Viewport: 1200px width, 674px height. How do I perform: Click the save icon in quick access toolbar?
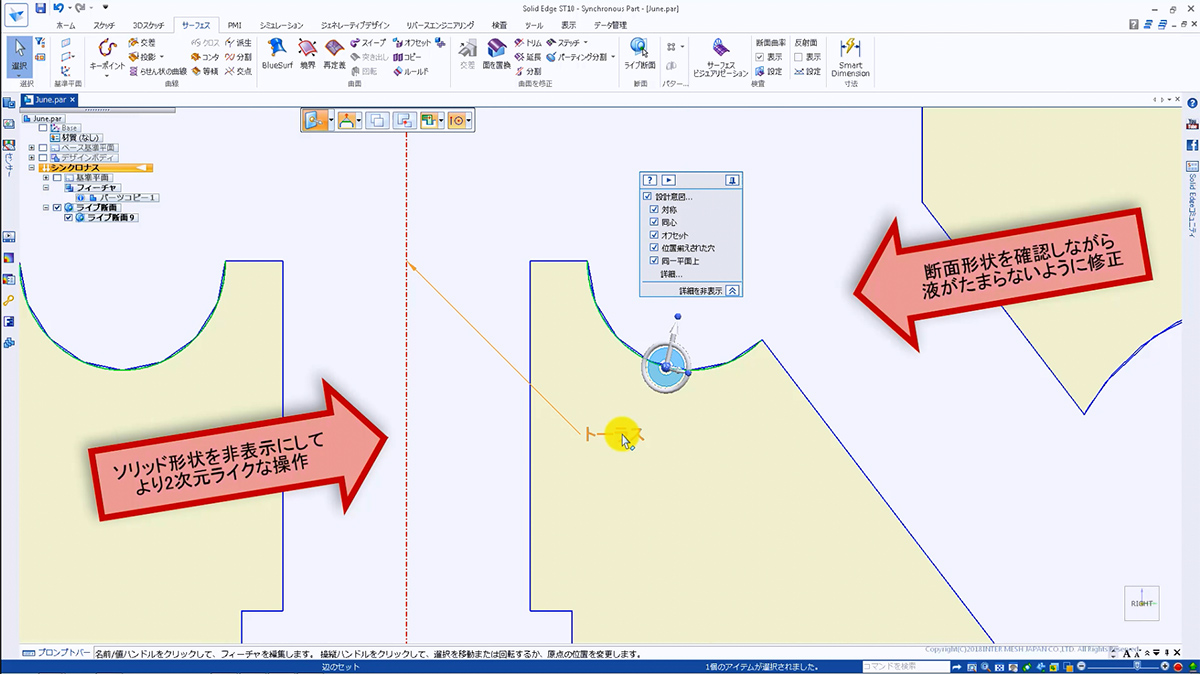(40, 8)
